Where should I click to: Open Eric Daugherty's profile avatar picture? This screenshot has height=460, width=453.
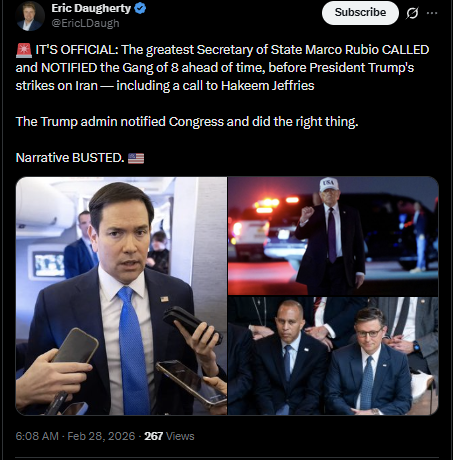[x=30, y=16]
